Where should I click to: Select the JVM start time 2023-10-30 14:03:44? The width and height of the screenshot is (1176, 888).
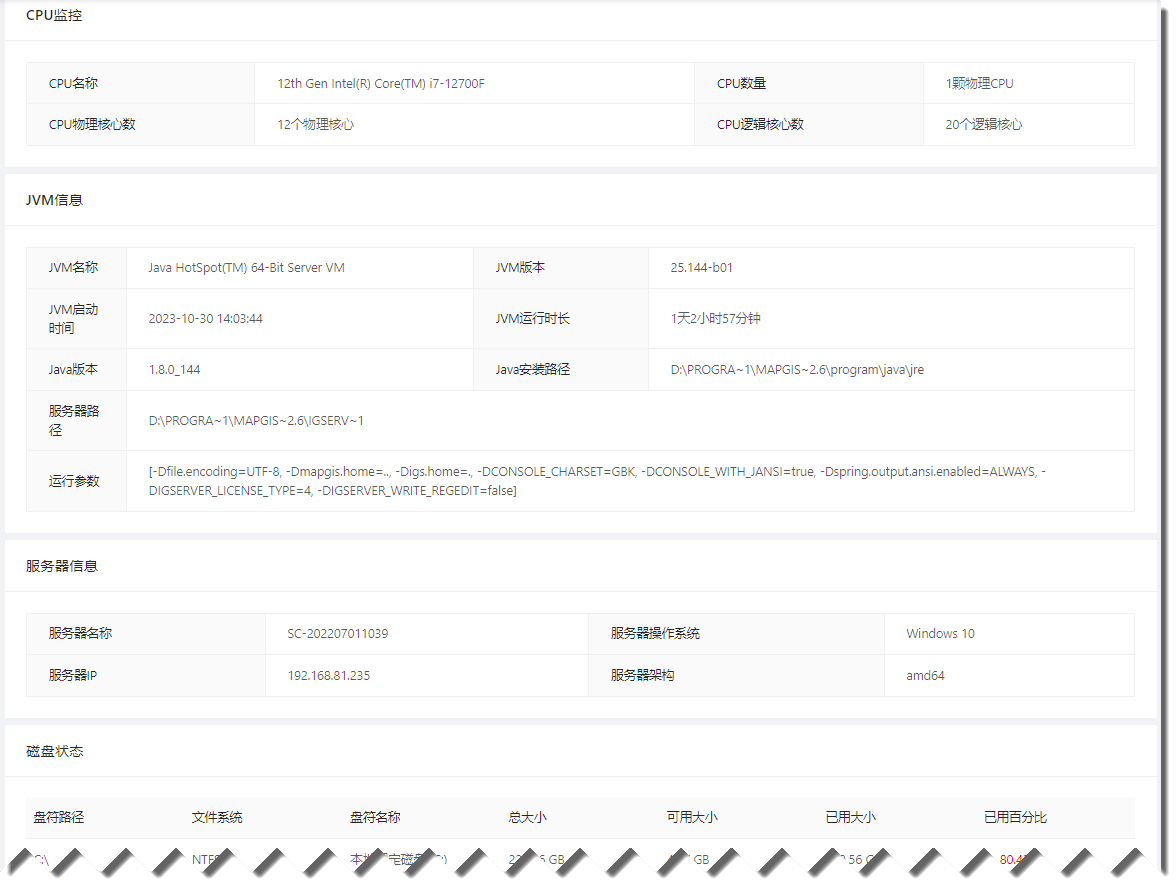click(205, 319)
